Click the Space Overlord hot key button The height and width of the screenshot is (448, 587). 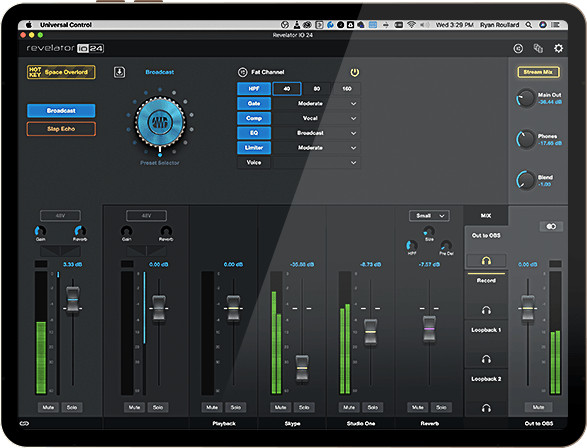(61, 72)
